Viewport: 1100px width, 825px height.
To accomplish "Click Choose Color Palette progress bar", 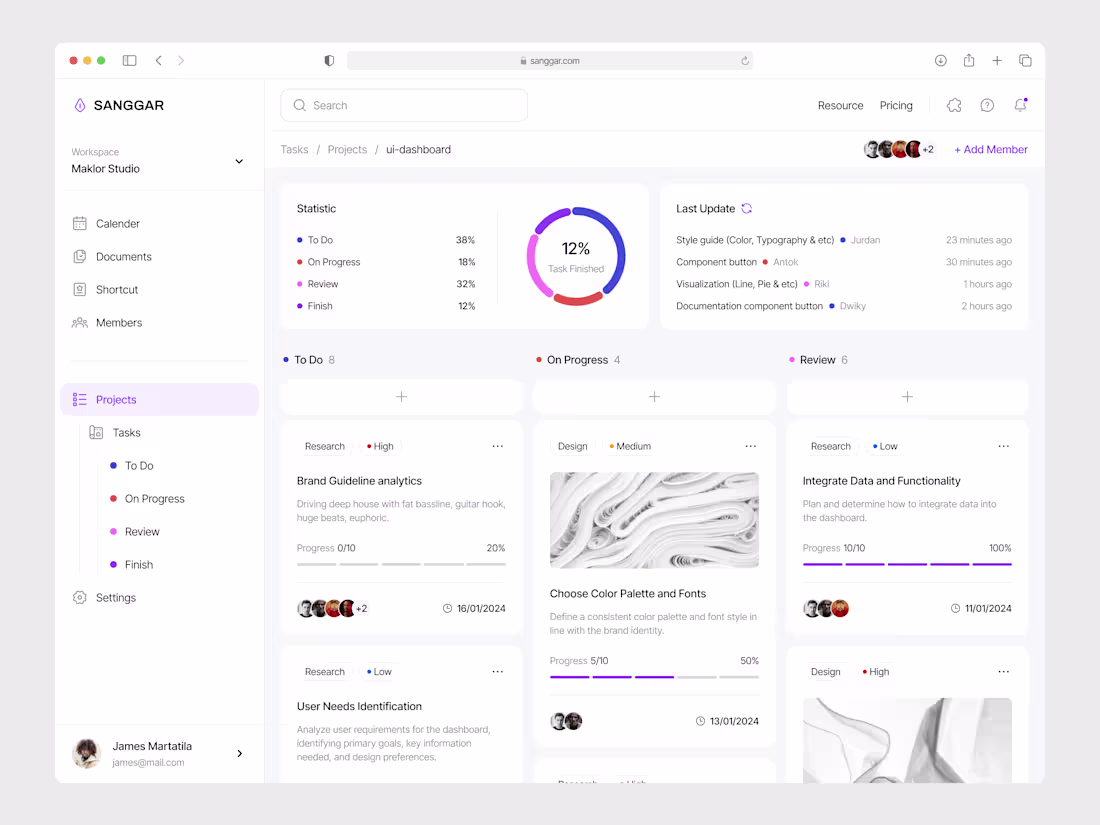I will tap(654, 677).
